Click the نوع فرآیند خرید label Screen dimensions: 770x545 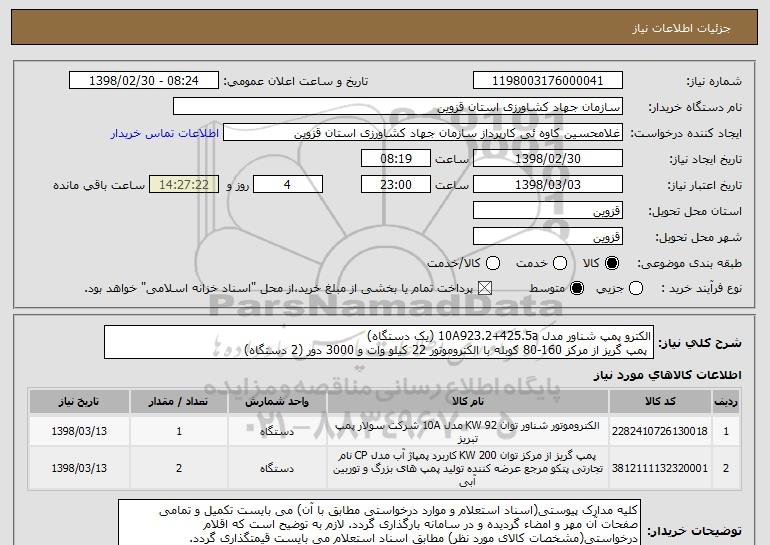coord(702,289)
